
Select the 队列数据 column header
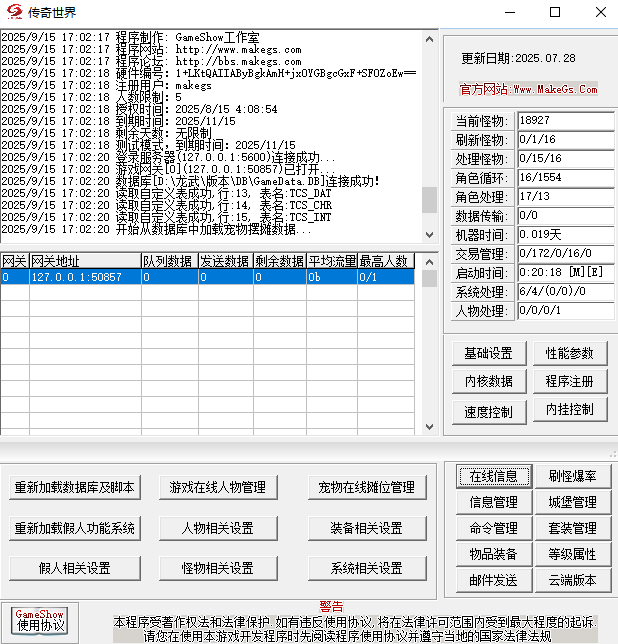pyautogui.click(x=170, y=261)
